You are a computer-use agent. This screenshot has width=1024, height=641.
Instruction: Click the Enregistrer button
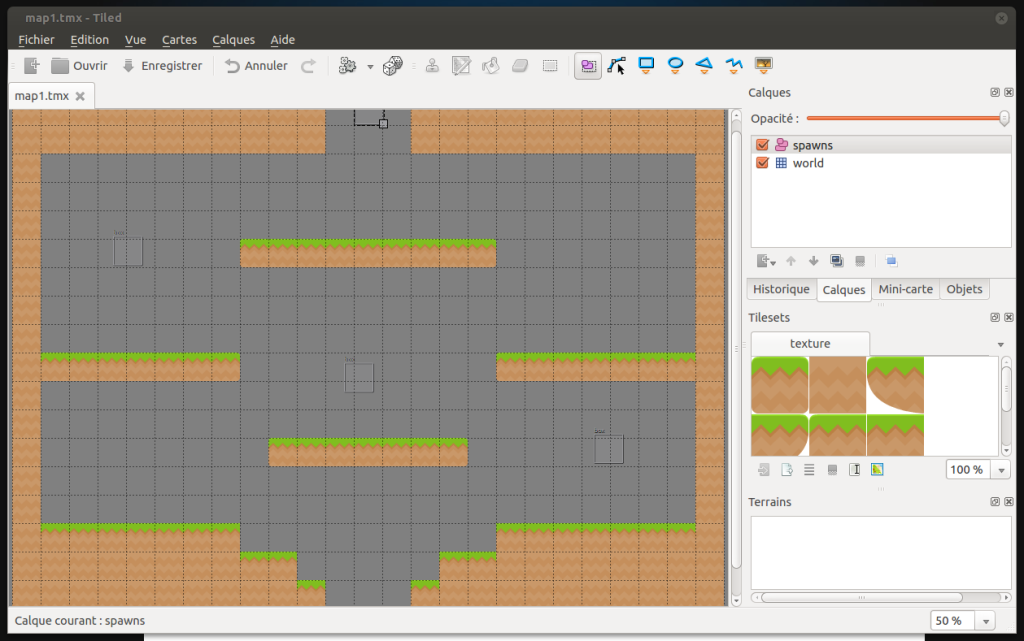(163, 65)
